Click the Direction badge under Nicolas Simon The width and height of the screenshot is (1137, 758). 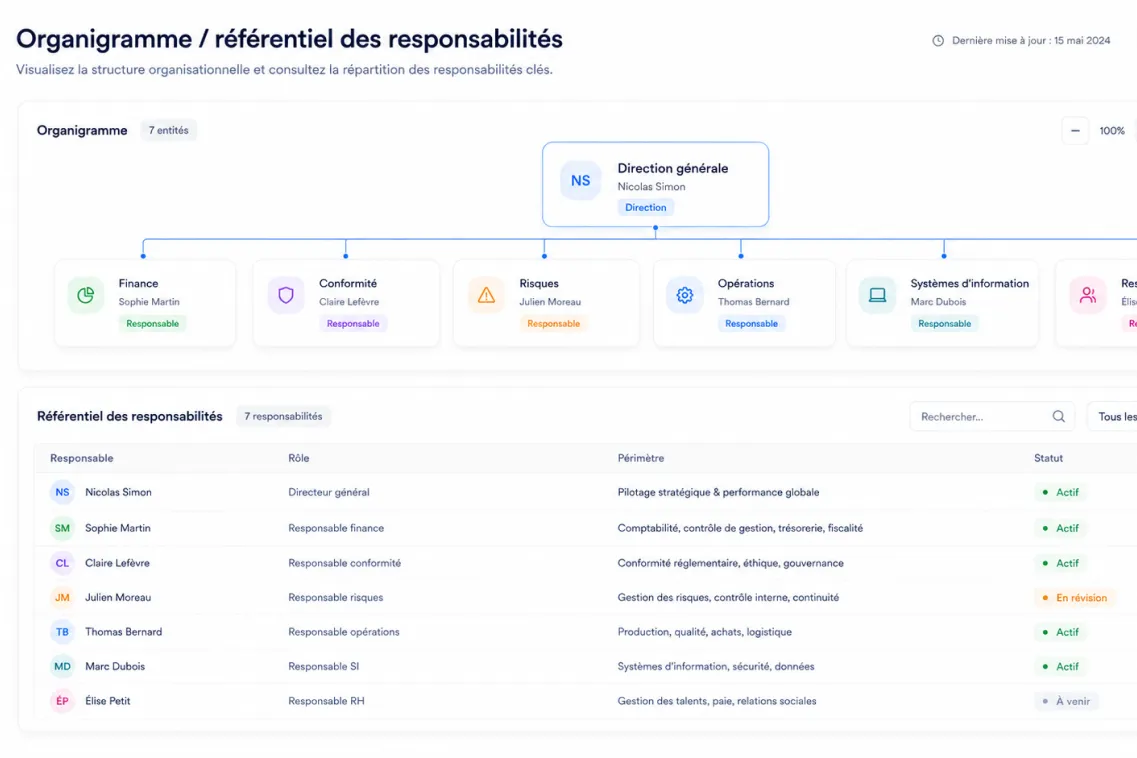(645, 207)
